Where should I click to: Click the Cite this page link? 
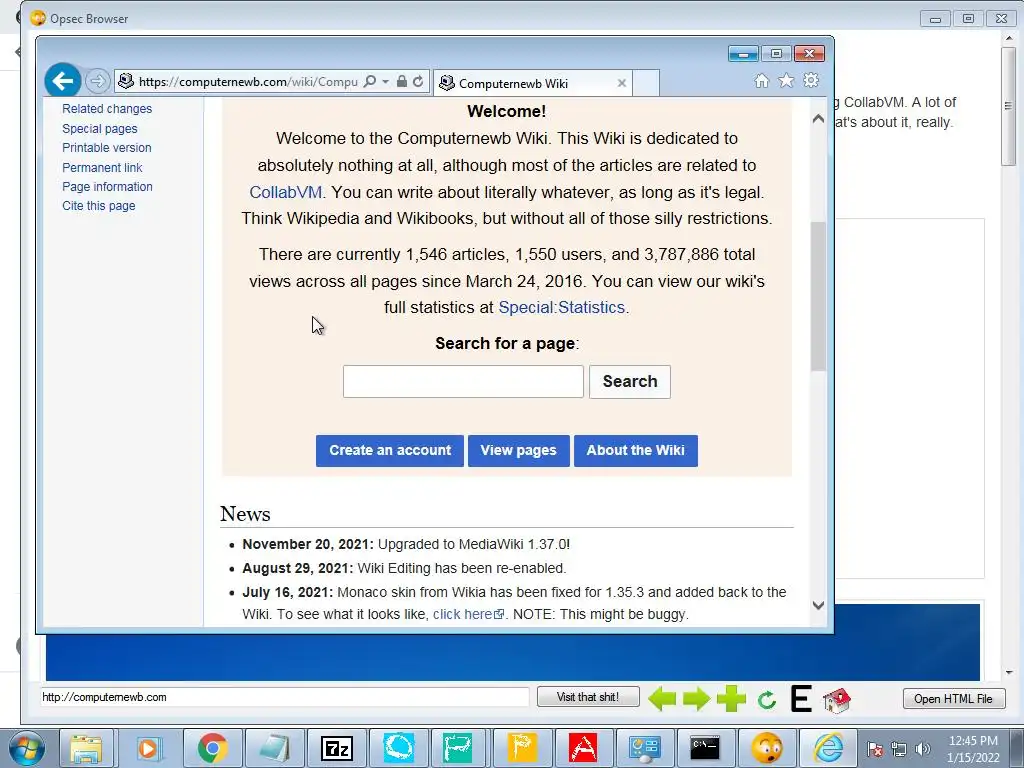point(99,205)
